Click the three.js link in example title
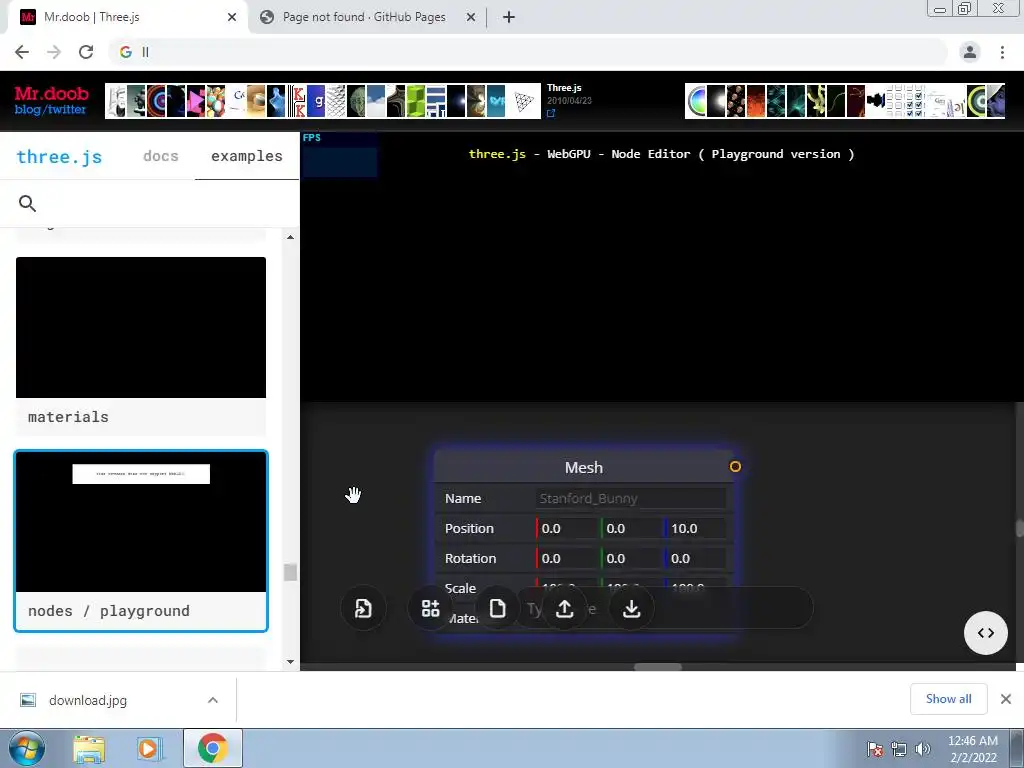 [497, 154]
